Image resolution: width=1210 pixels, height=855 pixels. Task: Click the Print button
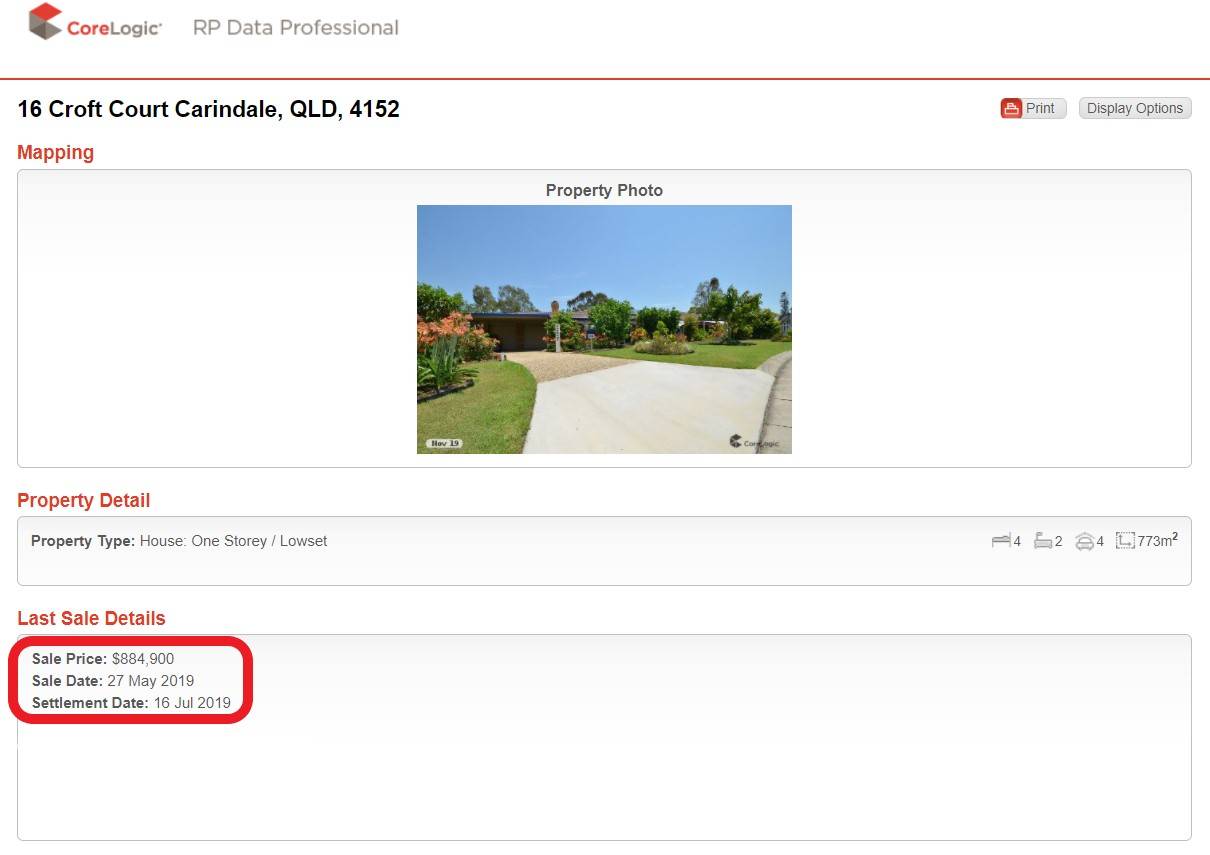coord(1033,108)
